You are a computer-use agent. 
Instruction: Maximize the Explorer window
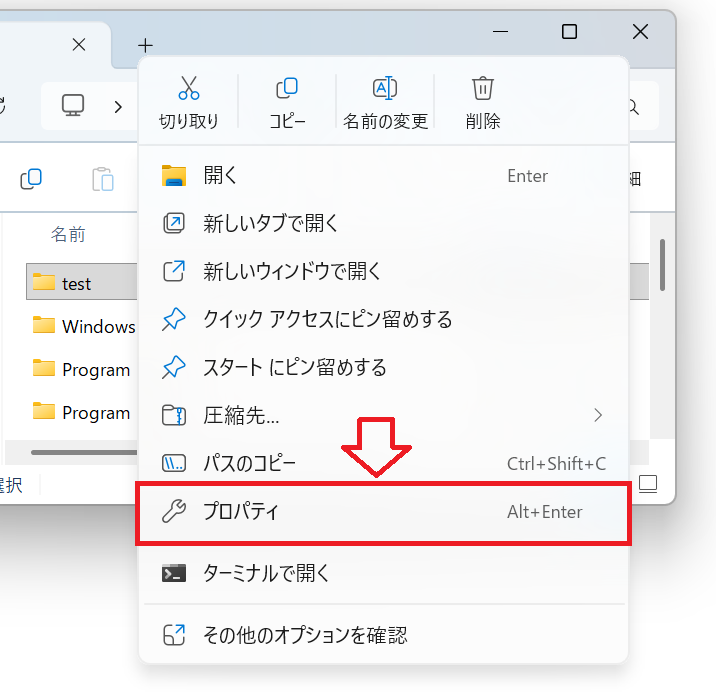click(x=569, y=32)
